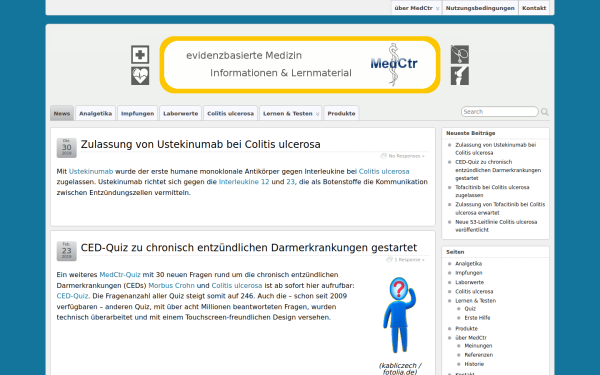Image resolution: width=600 pixels, height=375 pixels.
Task: Follow the Interleukine 12 link
Action: pyautogui.click(x=244, y=182)
